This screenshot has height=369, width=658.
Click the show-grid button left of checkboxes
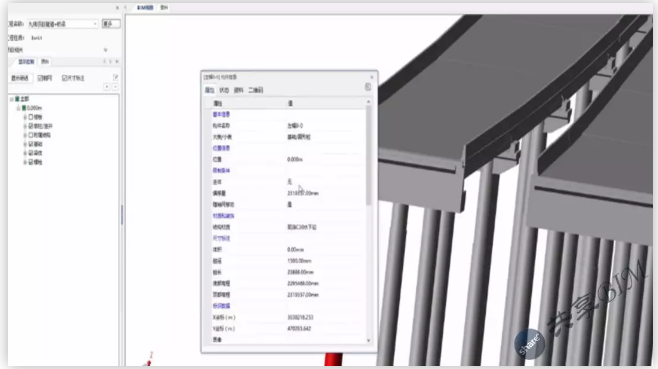pyautogui.click(x=20, y=78)
